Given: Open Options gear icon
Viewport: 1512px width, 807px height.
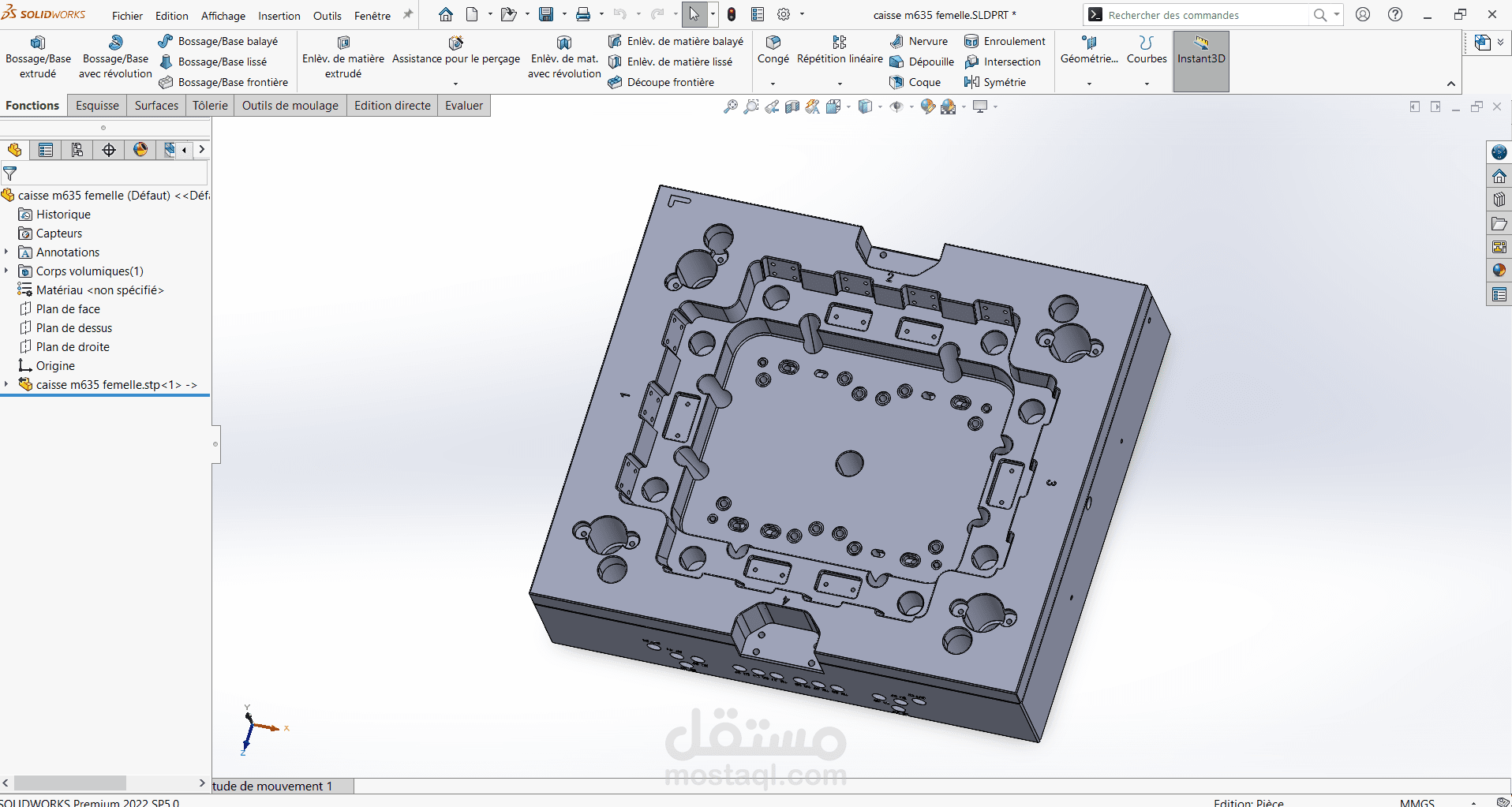Looking at the screenshot, I should [x=784, y=14].
